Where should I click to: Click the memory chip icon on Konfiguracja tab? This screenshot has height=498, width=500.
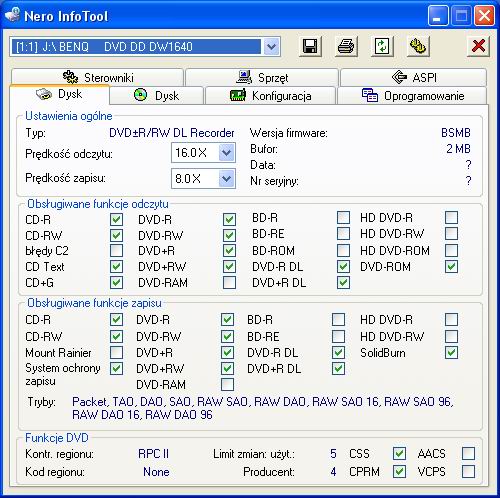[238, 95]
